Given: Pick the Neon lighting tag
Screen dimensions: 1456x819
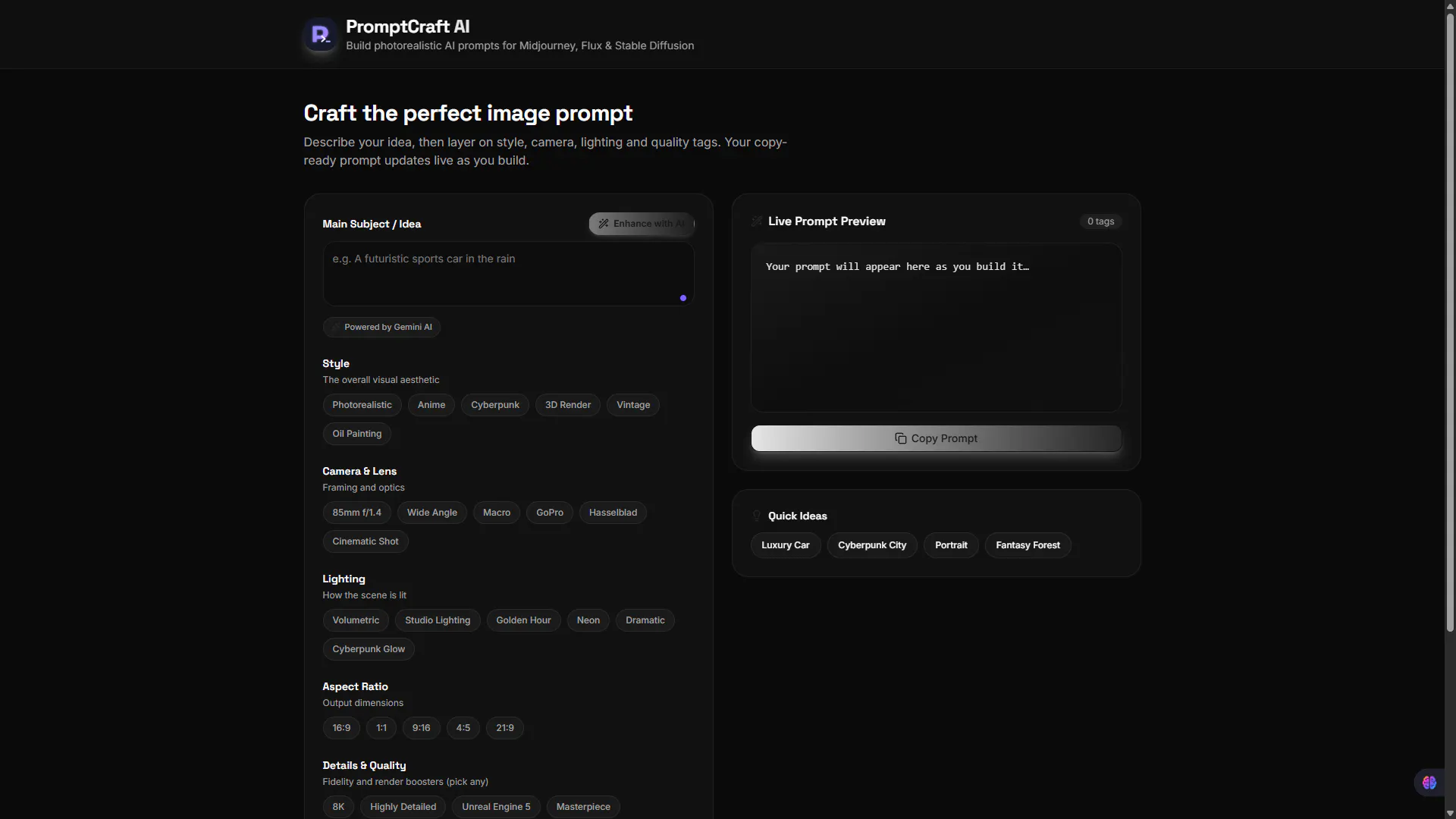Looking at the screenshot, I should (588, 620).
